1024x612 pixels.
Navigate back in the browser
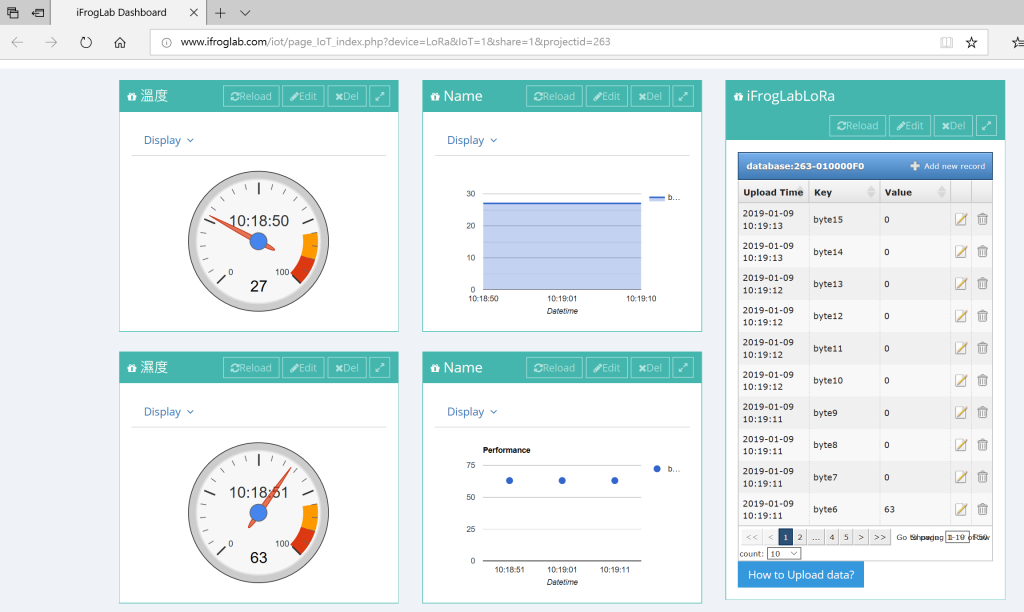click(x=18, y=42)
